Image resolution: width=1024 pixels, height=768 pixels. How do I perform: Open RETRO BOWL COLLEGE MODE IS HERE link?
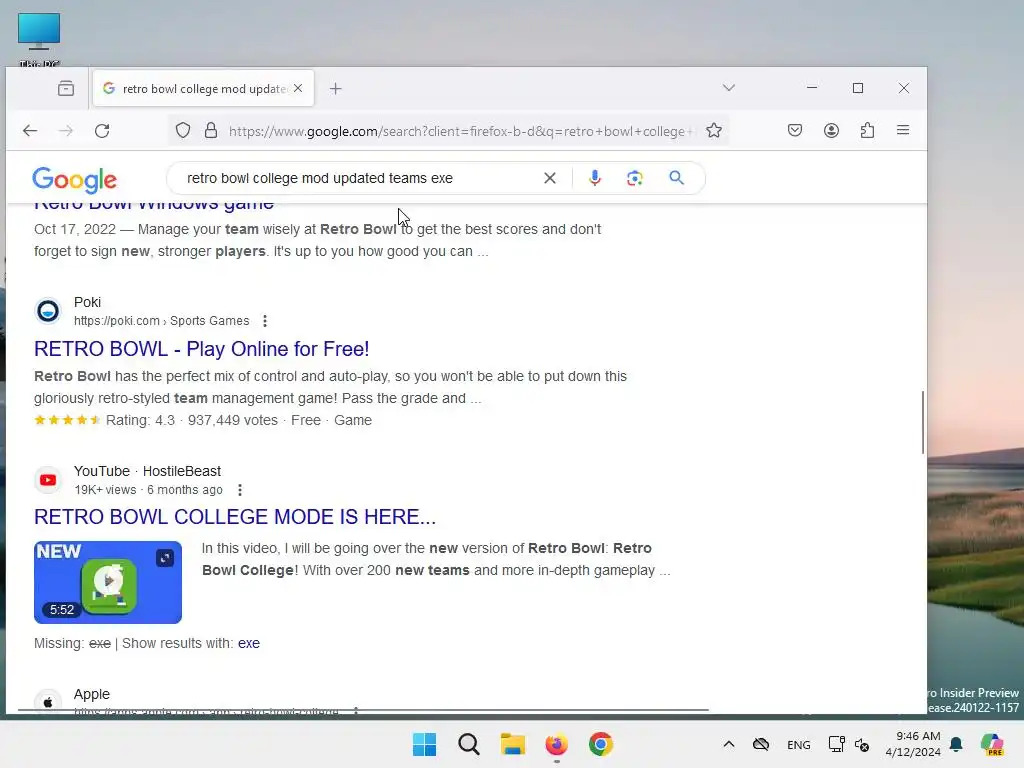[234, 517]
